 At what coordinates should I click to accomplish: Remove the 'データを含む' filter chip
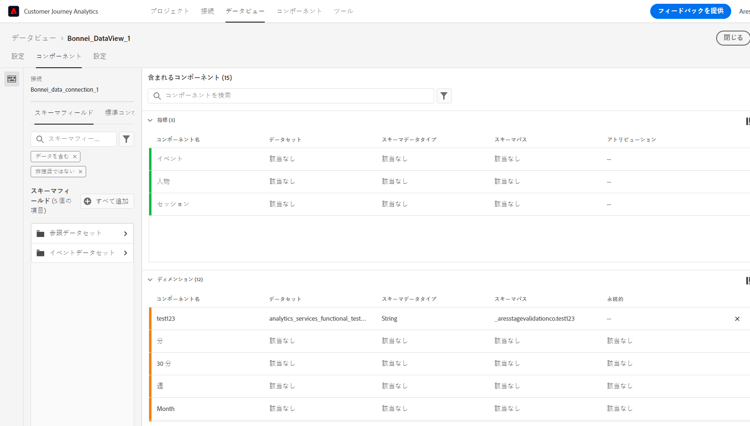tap(75, 156)
